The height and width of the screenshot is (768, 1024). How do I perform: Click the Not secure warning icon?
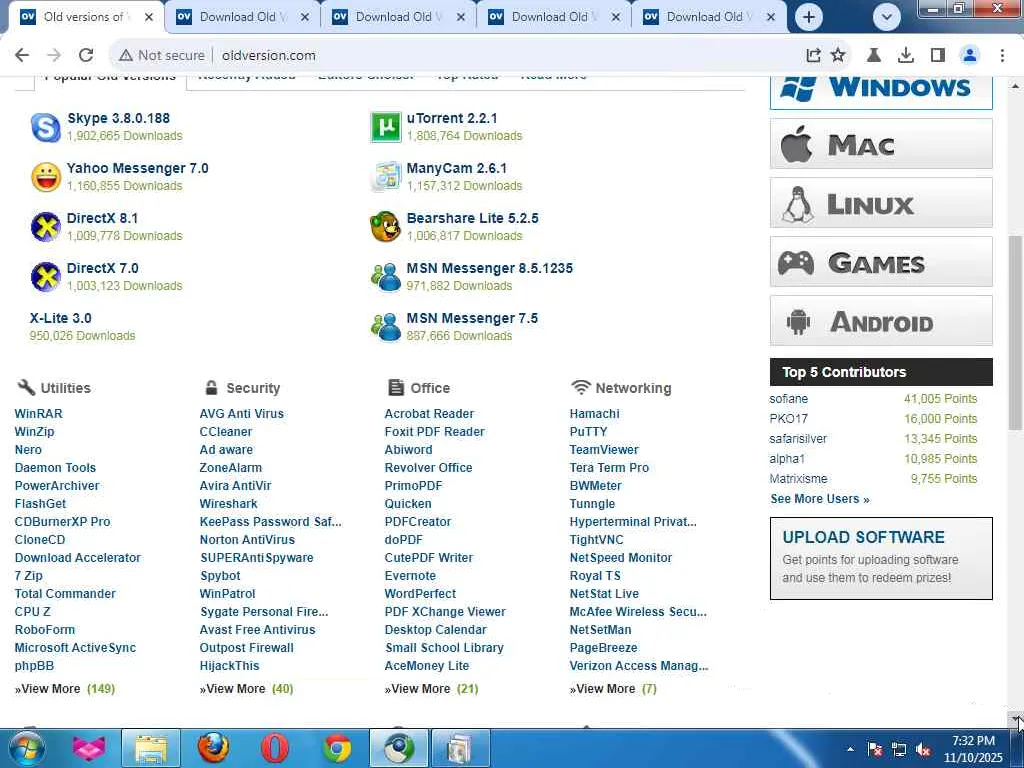125,56
